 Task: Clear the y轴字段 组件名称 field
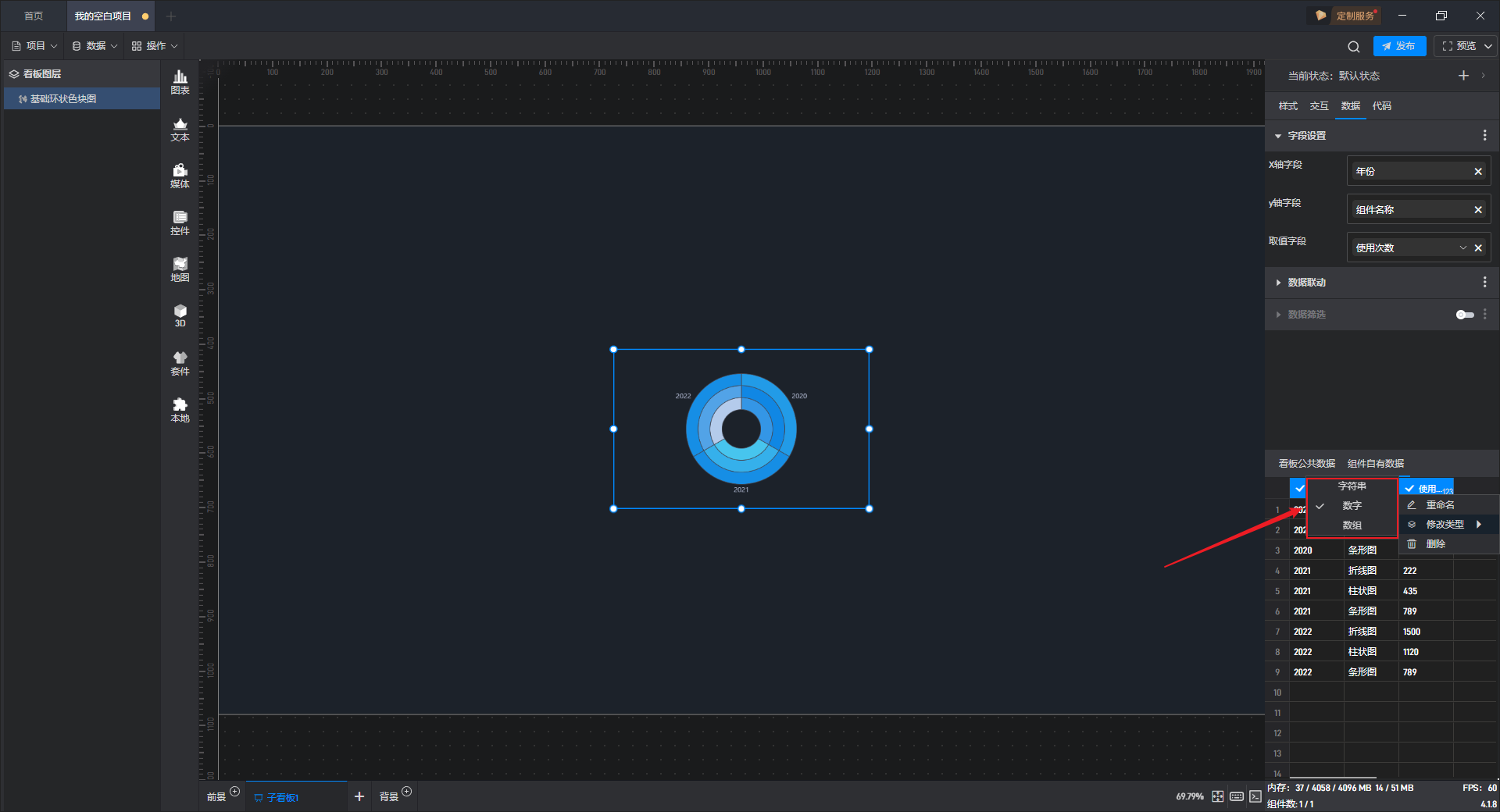click(1478, 209)
